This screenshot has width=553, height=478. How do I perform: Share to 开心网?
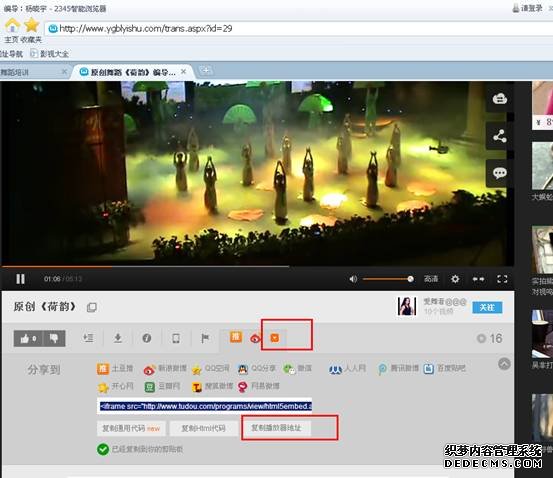(x=115, y=387)
